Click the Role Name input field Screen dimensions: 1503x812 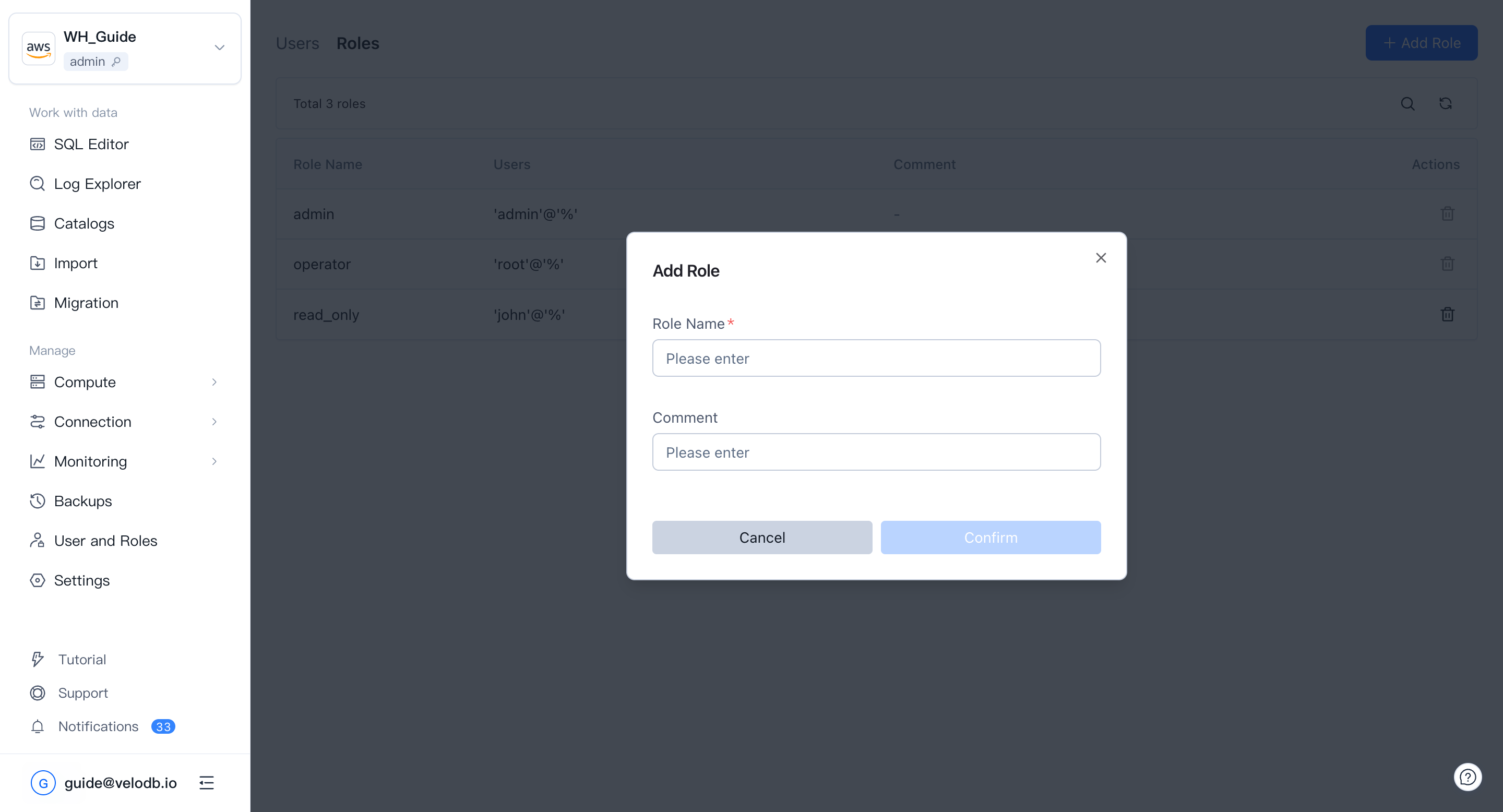point(876,358)
